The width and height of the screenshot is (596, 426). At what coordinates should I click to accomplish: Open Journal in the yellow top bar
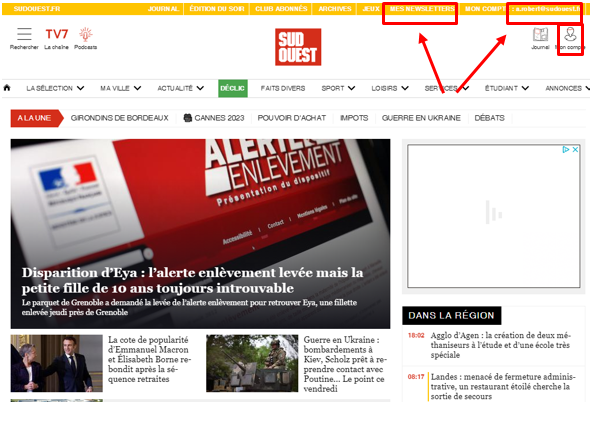pyautogui.click(x=163, y=9)
